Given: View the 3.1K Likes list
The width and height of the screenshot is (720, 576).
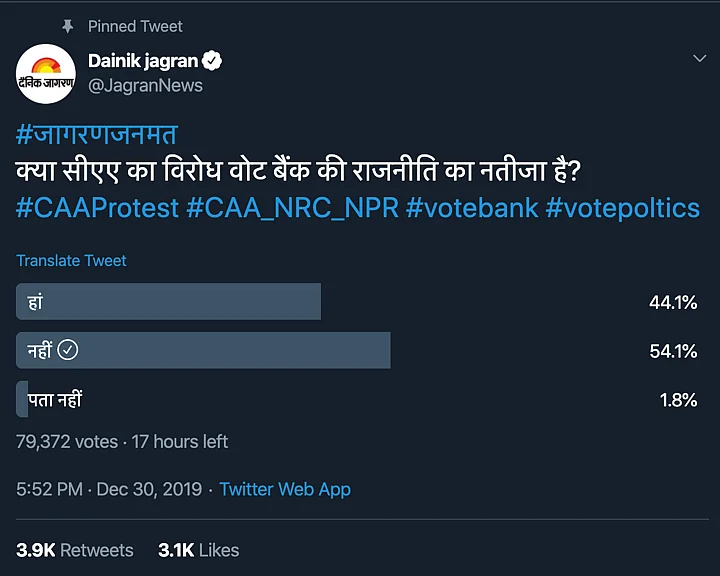Looking at the screenshot, I should coord(199,550).
